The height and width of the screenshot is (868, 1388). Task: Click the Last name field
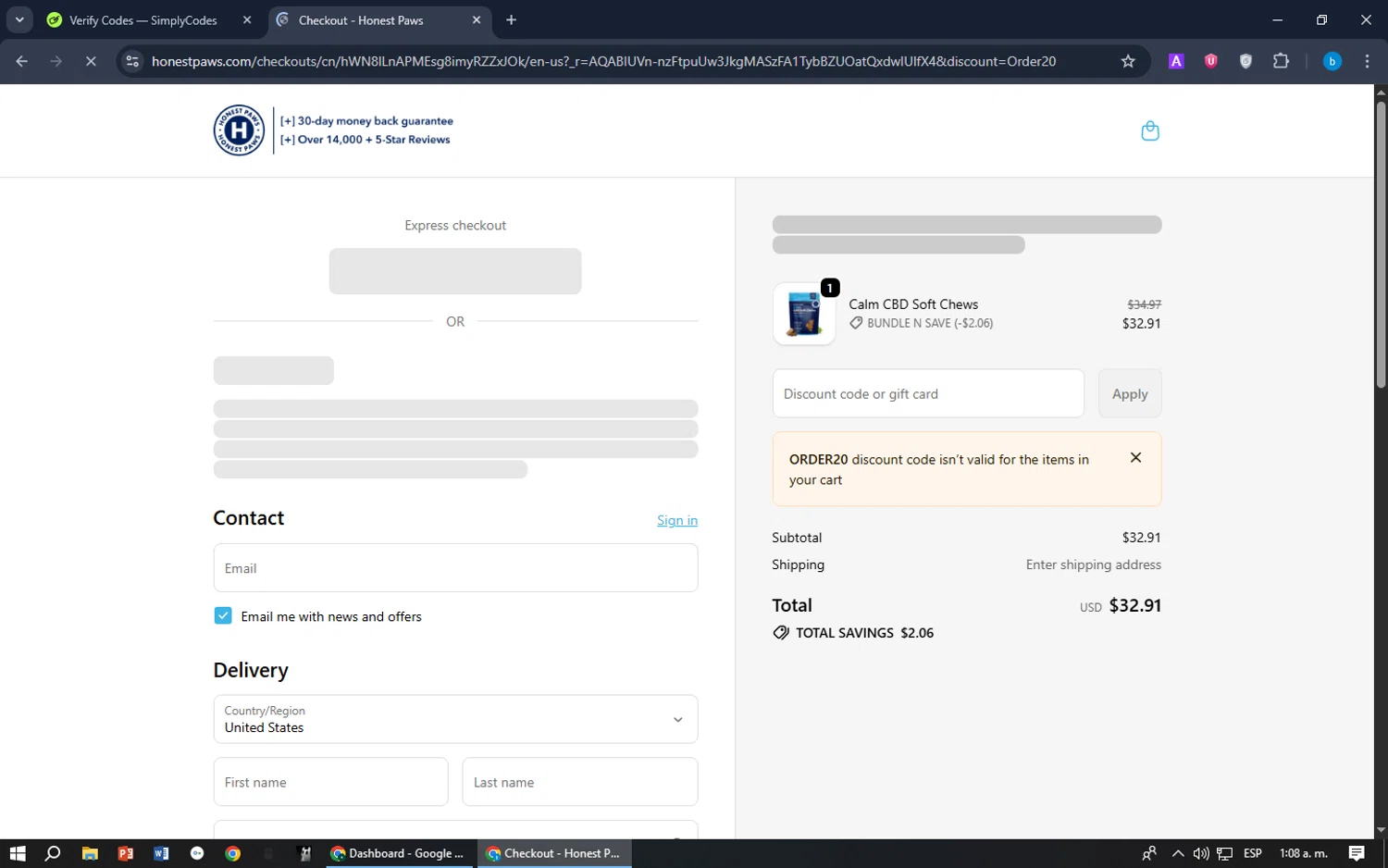(580, 782)
